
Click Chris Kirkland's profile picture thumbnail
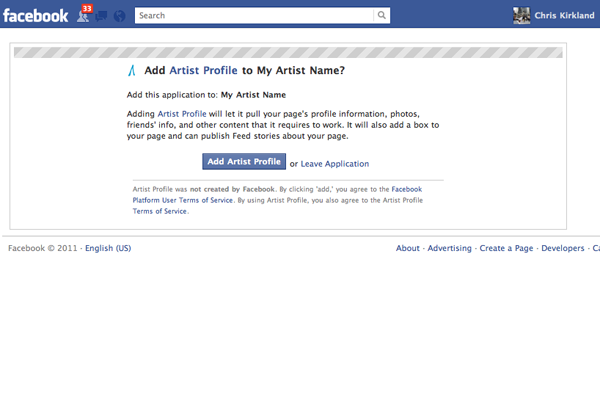pyautogui.click(x=521, y=15)
